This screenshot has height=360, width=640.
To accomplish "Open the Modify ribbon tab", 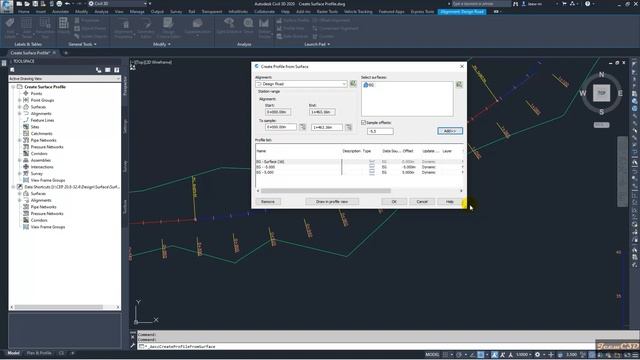I will click(x=81, y=12).
